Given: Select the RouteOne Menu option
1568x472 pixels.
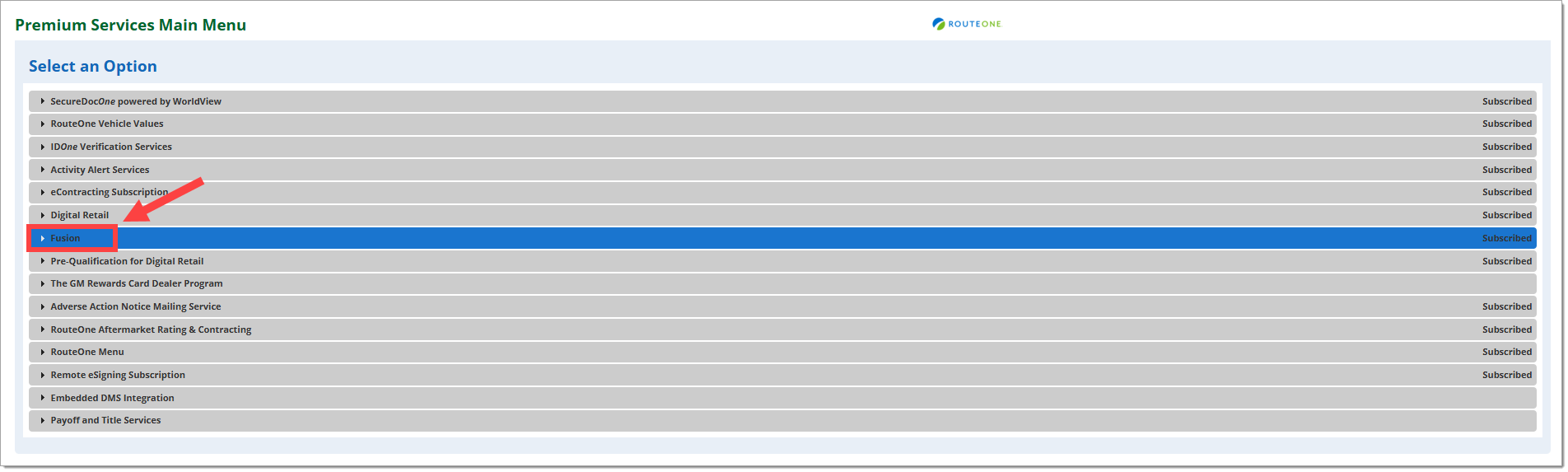Looking at the screenshot, I should (x=87, y=352).
